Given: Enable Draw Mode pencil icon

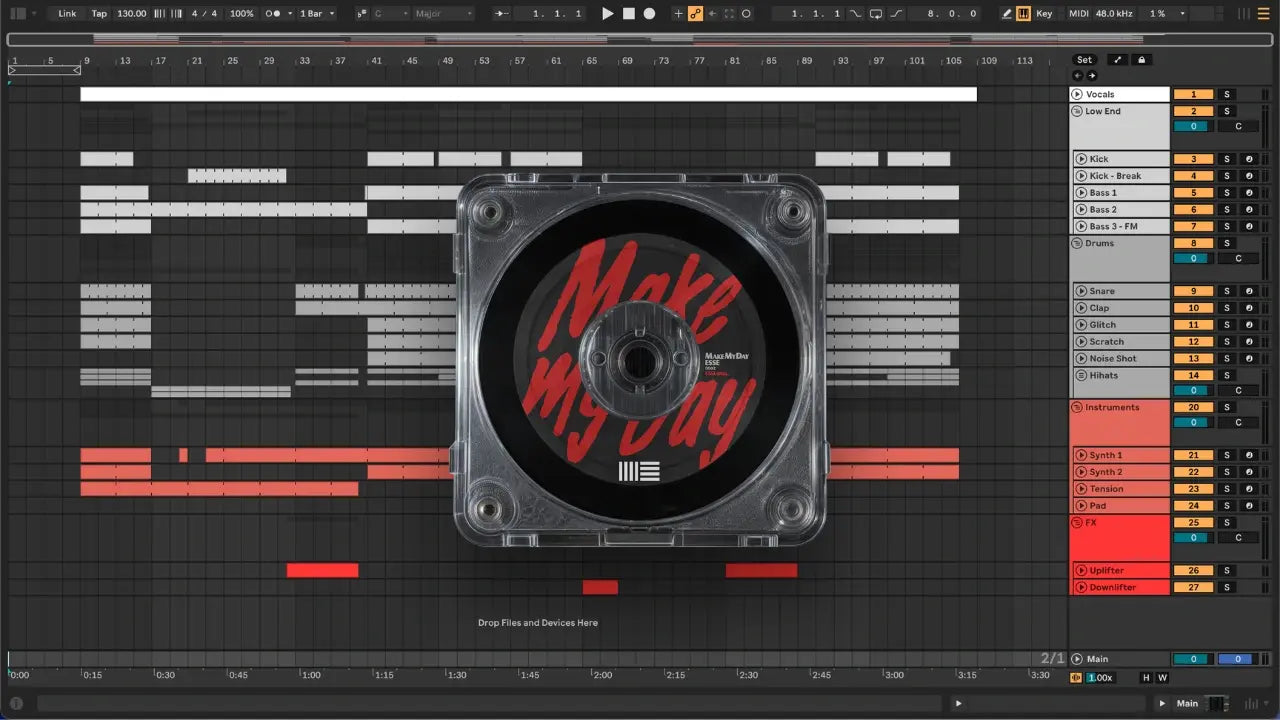Looking at the screenshot, I should tap(1006, 14).
